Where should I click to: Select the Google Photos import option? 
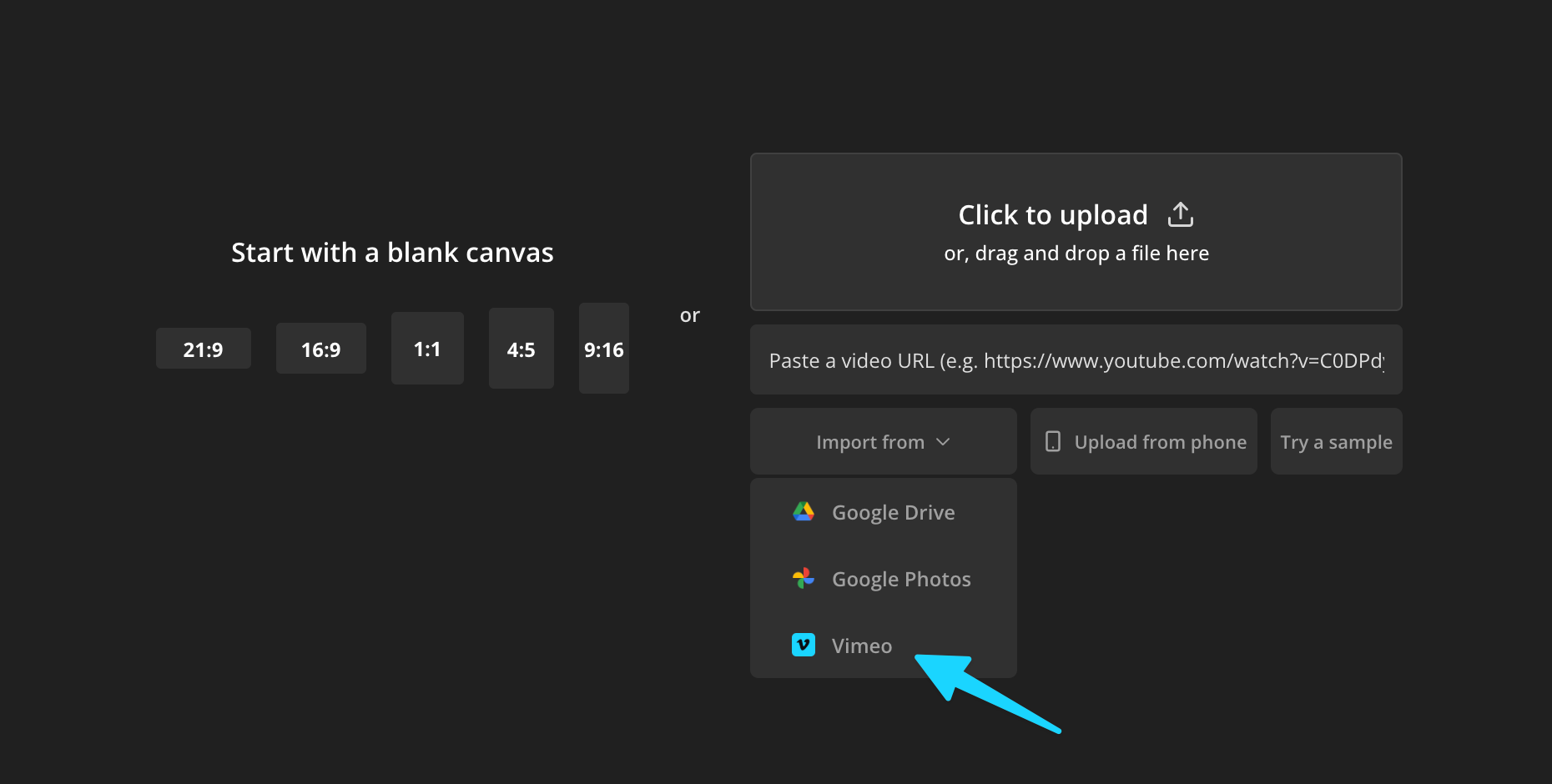tap(901, 579)
